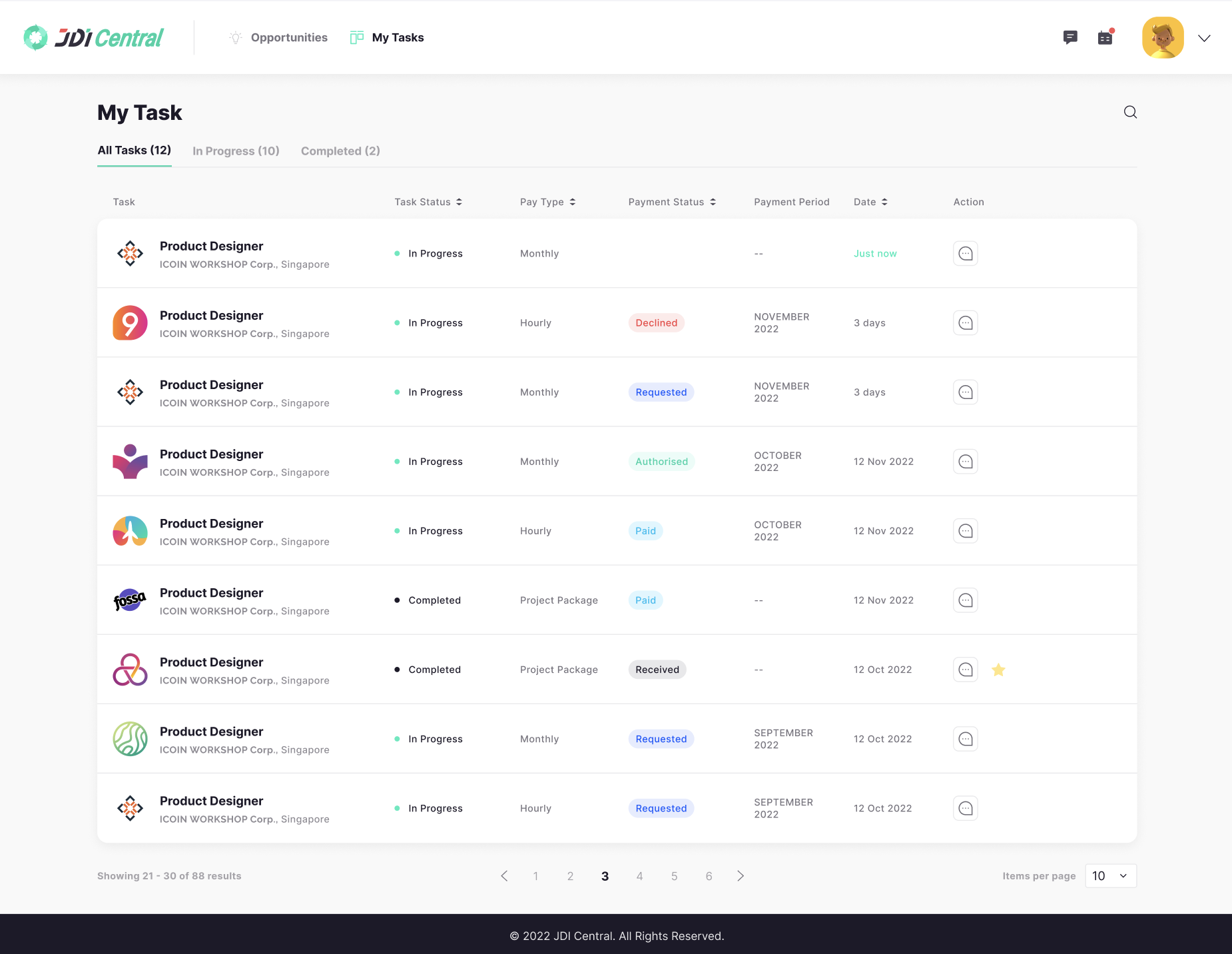Go to next page arrow
Image resolution: width=1232 pixels, height=954 pixels.
(x=741, y=876)
